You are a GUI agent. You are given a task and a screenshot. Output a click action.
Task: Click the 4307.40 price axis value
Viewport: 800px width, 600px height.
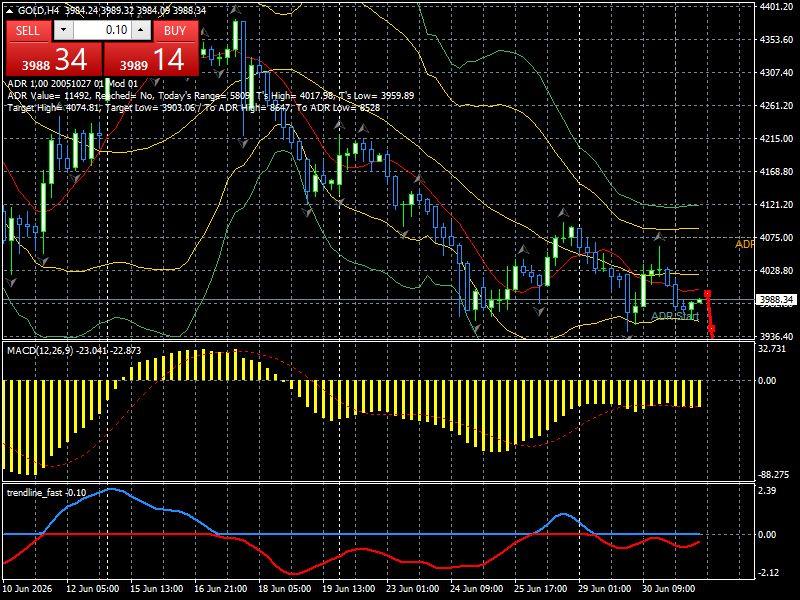click(x=776, y=72)
